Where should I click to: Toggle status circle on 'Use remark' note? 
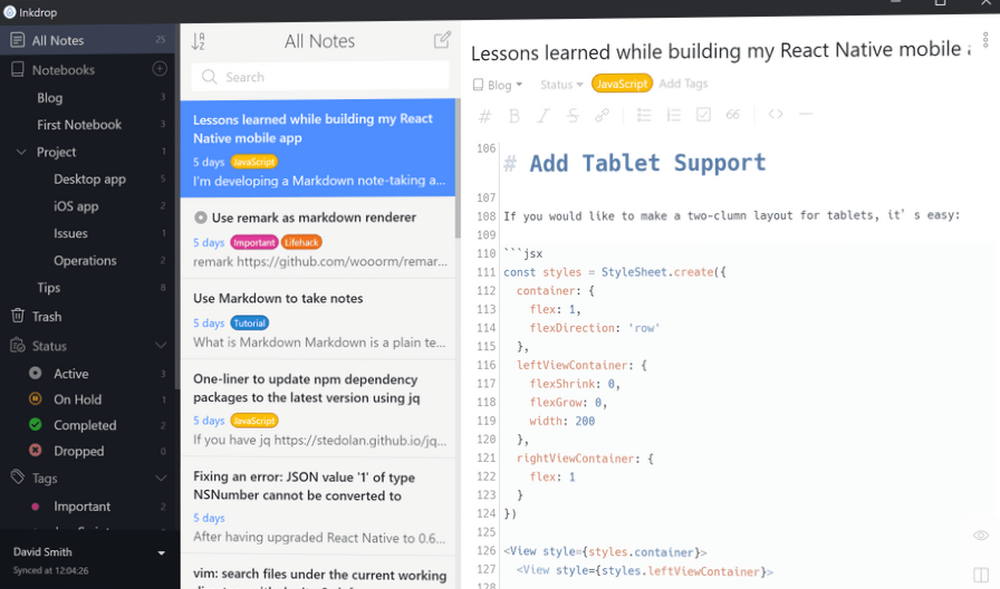[x=200, y=217]
